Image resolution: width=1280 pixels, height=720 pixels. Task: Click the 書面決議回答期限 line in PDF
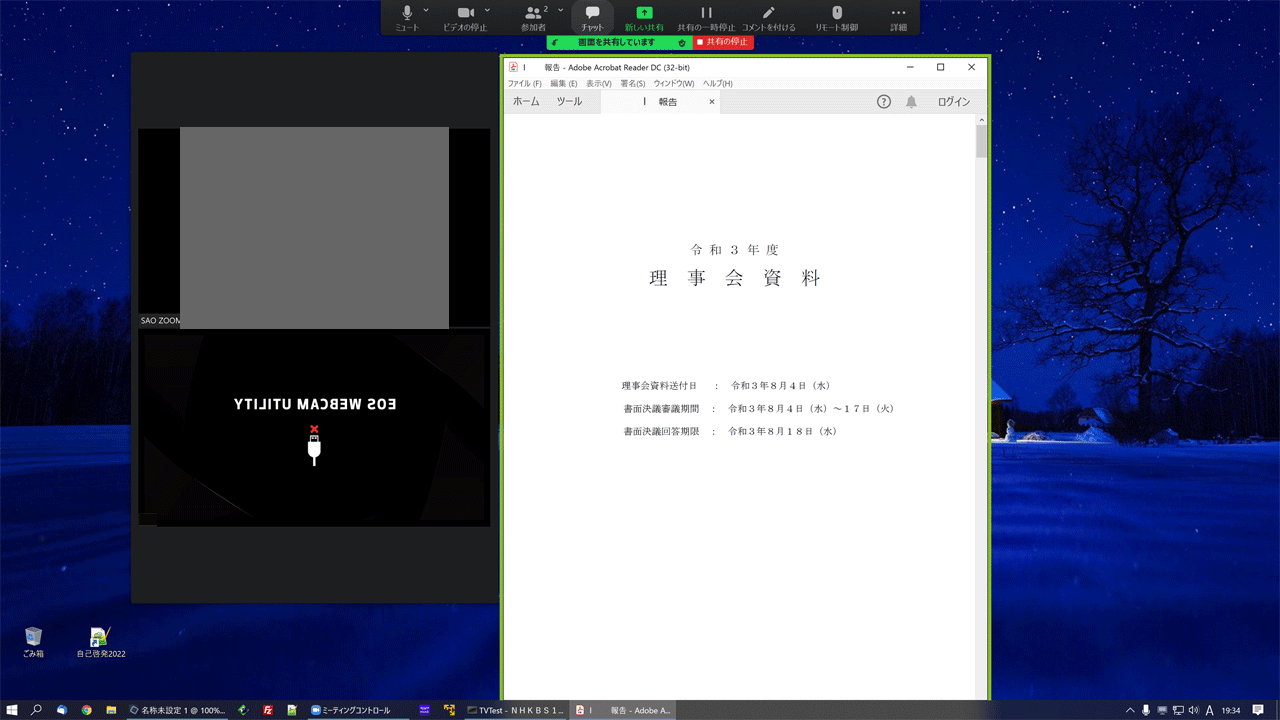(x=730, y=431)
